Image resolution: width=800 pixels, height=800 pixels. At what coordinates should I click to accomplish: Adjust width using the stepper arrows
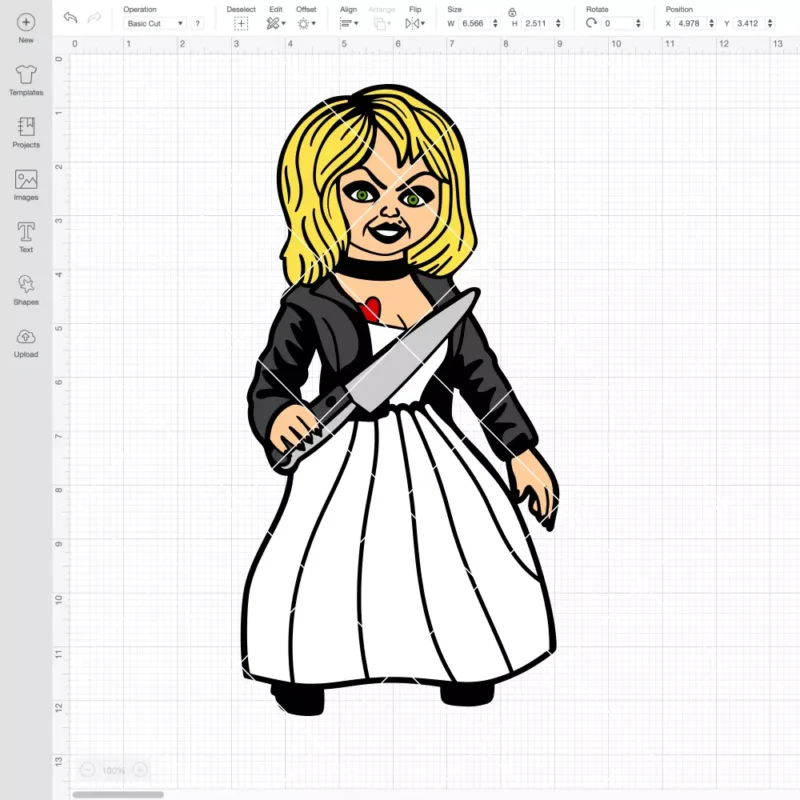coord(495,23)
